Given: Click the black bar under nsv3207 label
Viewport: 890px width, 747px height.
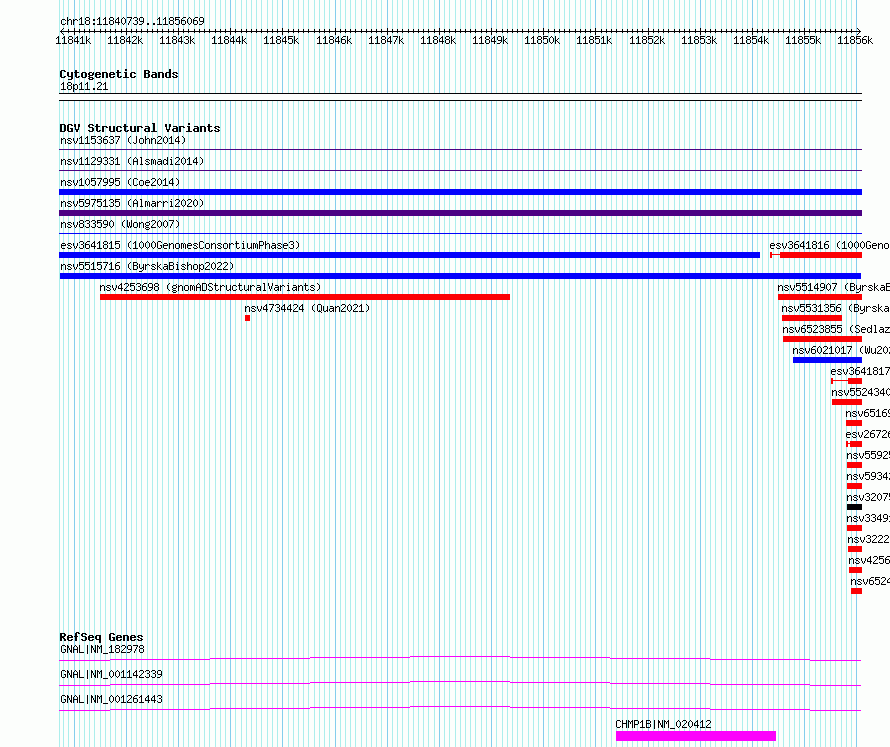Looking at the screenshot, I should (854, 507).
